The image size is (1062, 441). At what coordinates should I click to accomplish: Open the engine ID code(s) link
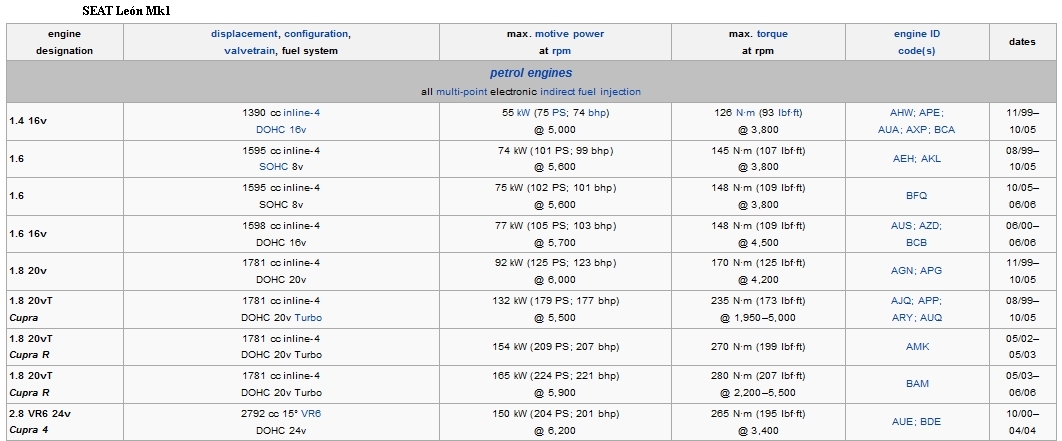pos(917,42)
